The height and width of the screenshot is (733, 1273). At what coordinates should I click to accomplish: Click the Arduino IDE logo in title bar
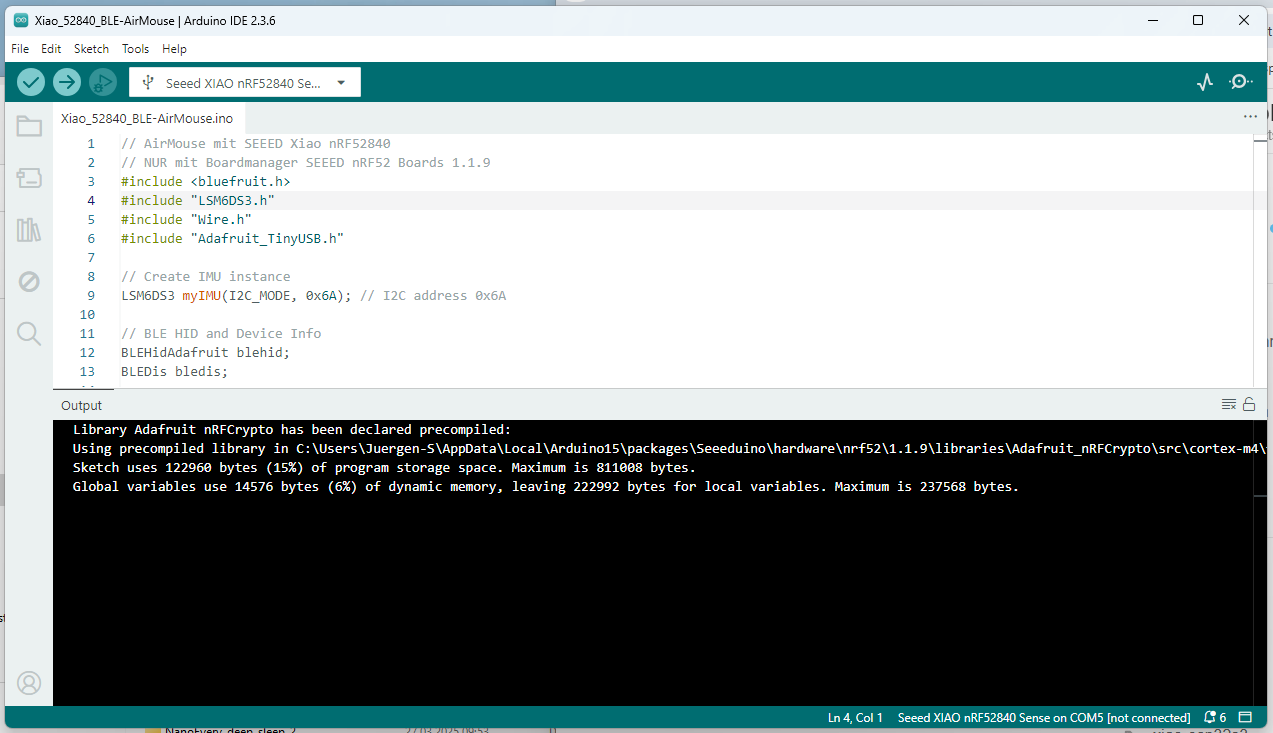tap(21, 20)
